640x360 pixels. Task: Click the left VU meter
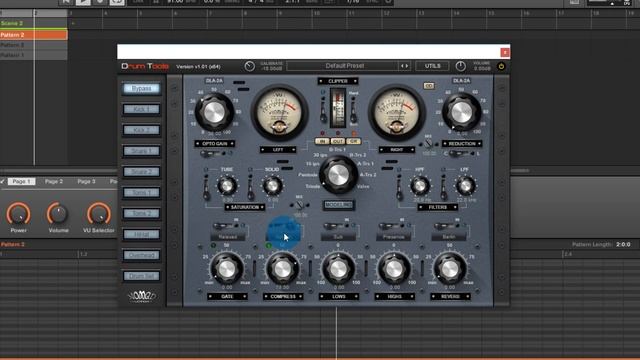280,112
